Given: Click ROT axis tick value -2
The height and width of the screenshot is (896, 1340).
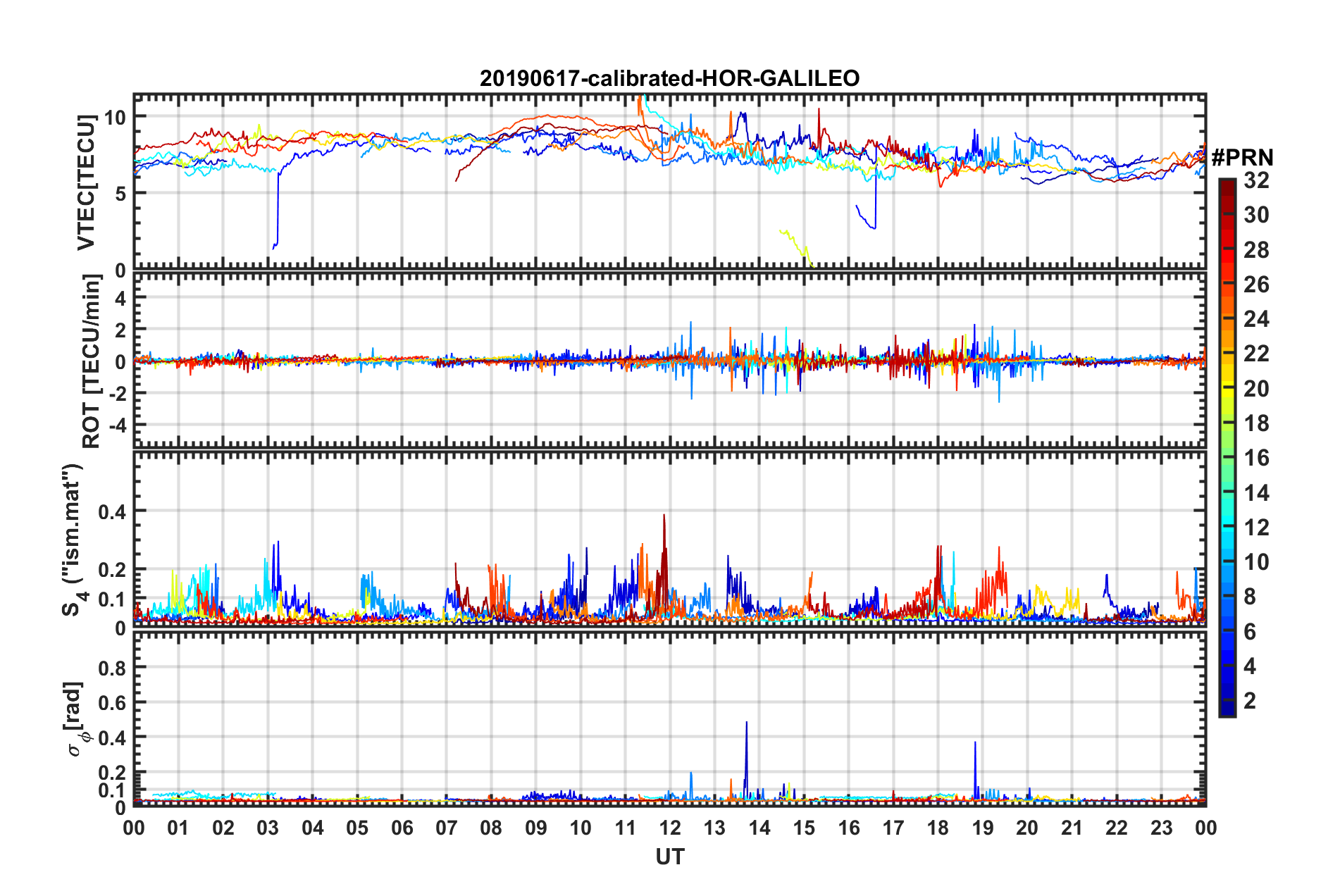Looking at the screenshot, I should coord(117,394).
